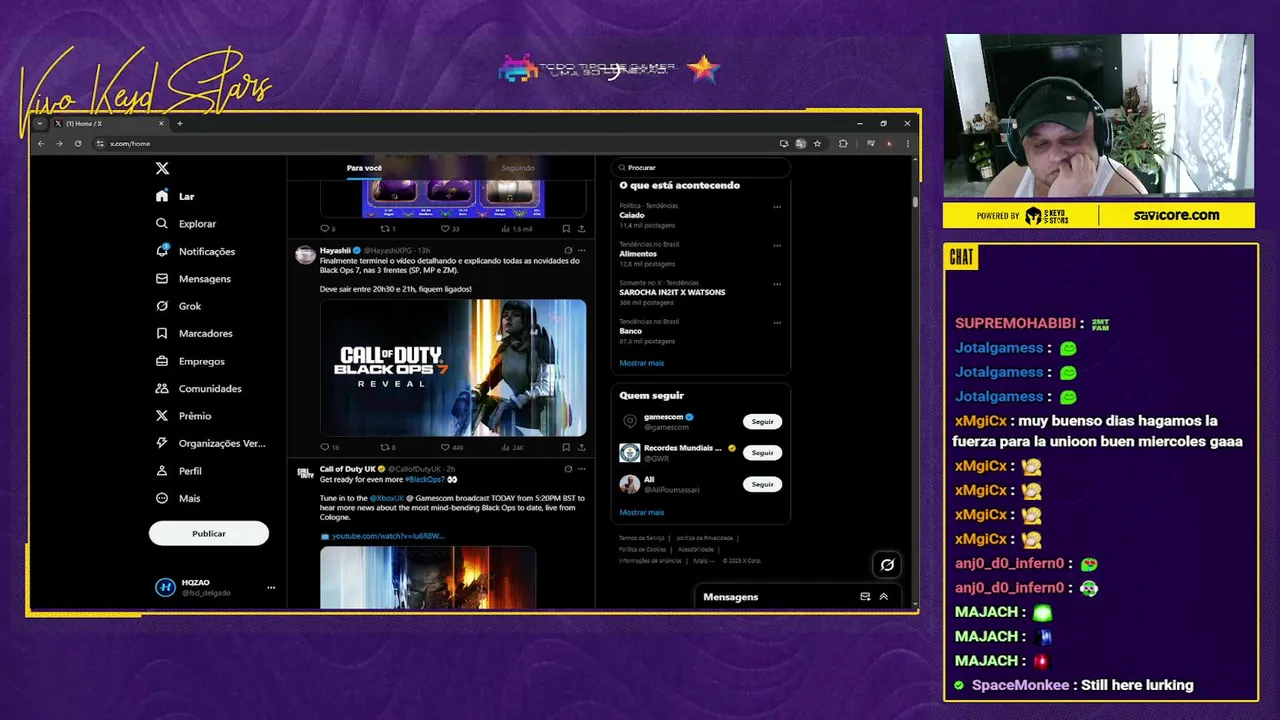The image size is (1280, 720).
Task: Like the Hayashii post
Action: pos(446,447)
